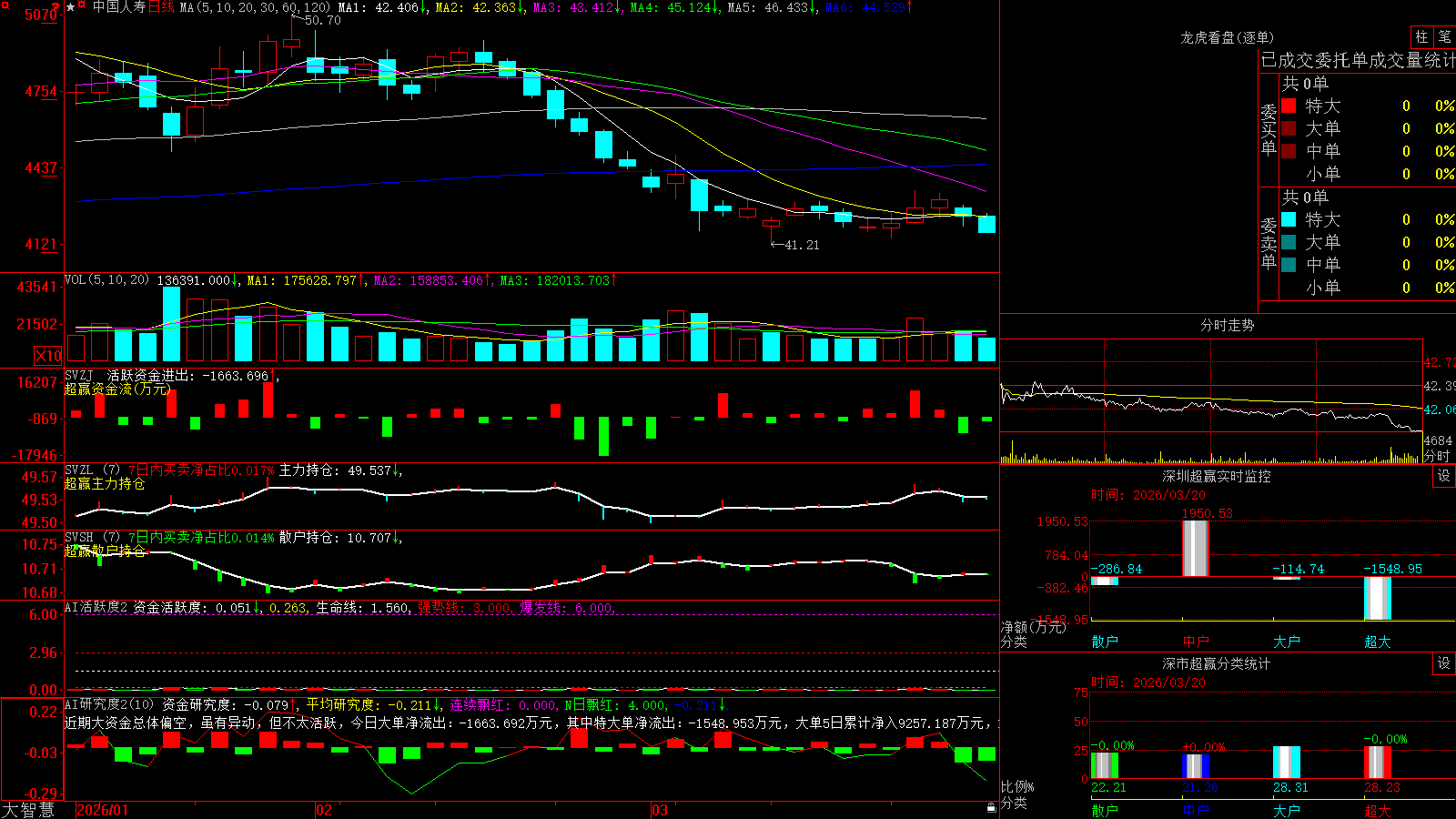Click the SVZJ indicator name
This screenshot has height=819, width=1456.
coord(78,375)
